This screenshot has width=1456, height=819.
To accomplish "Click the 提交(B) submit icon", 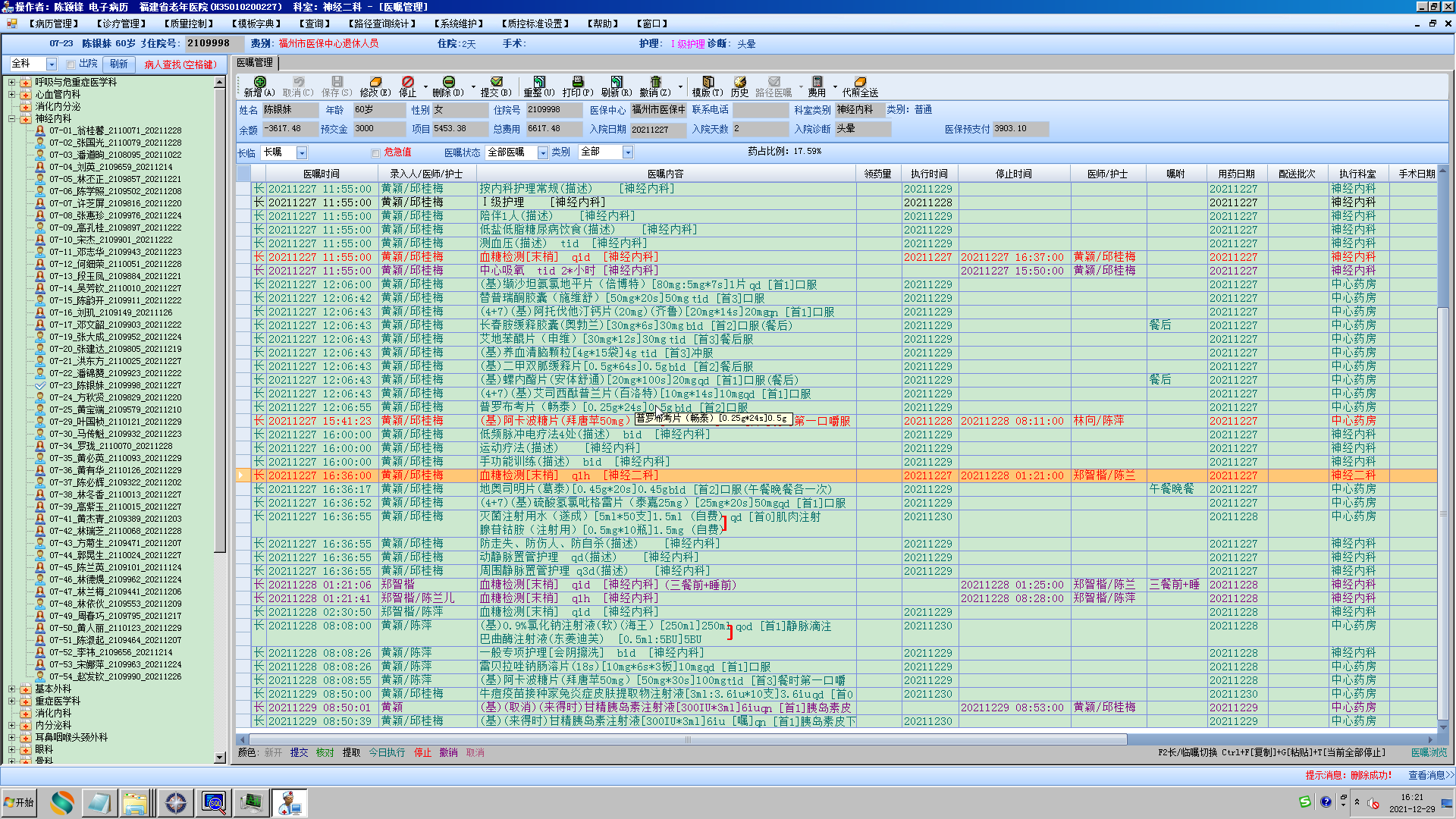I will pyautogui.click(x=496, y=82).
